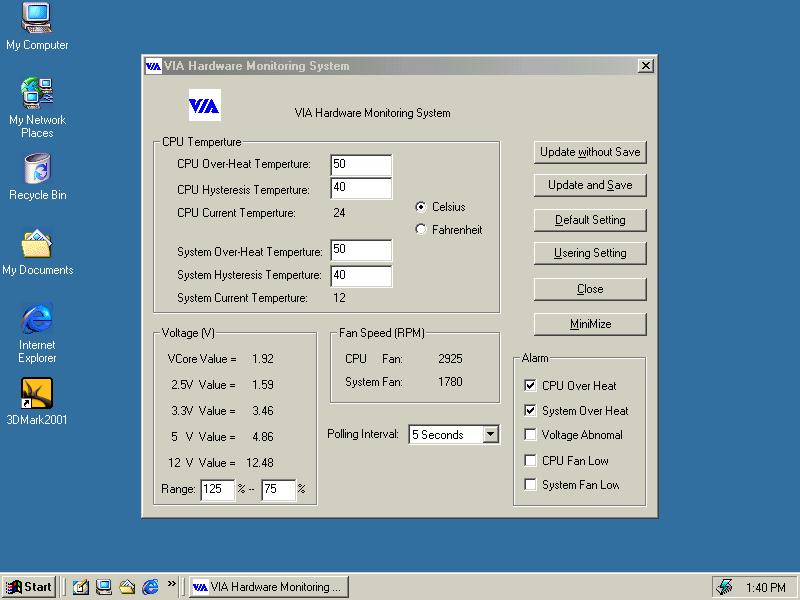Click the VIA logo in the dialog
The height and width of the screenshot is (600, 800).
(205, 105)
